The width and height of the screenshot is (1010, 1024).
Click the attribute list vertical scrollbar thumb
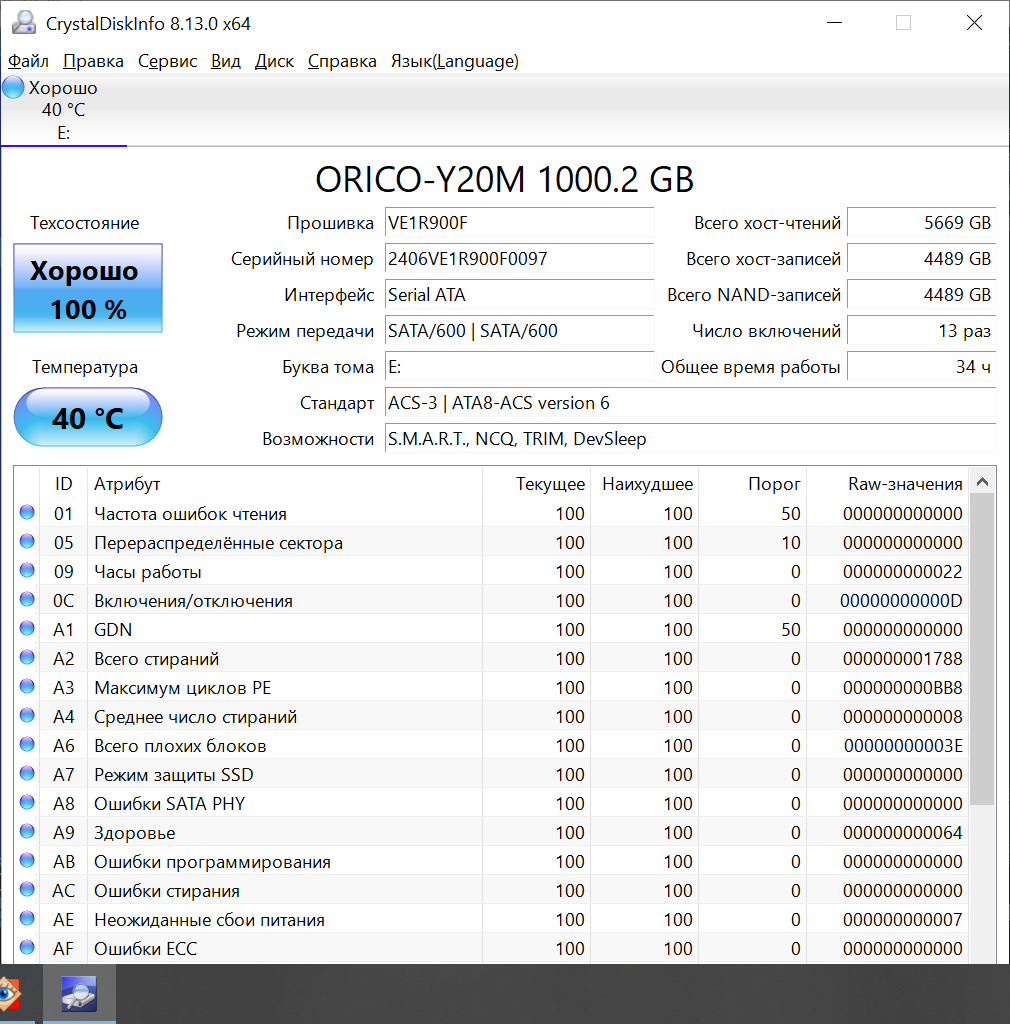coord(982,648)
